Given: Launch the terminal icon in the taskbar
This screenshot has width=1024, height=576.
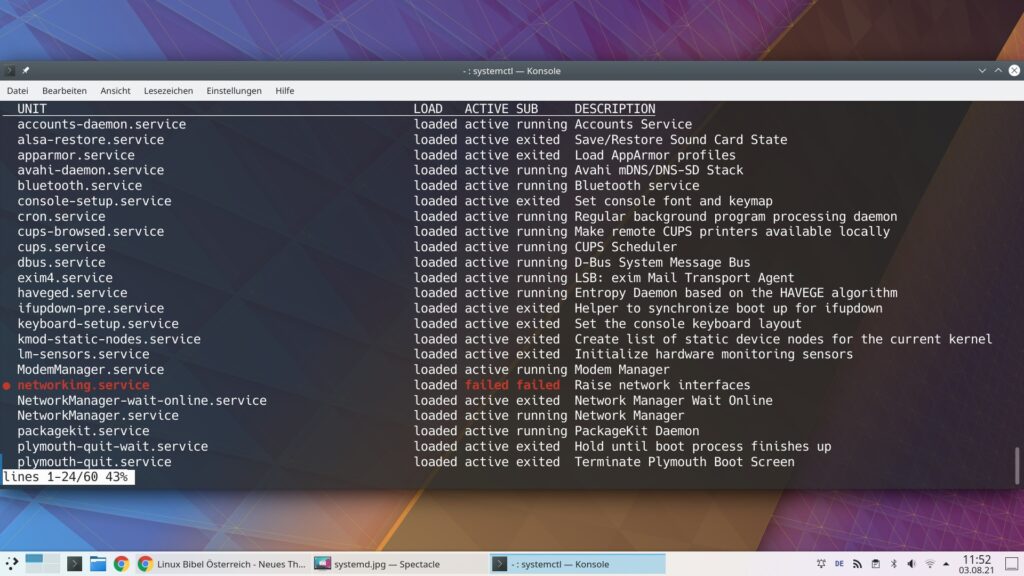Looking at the screenshot, I should click(x=74, y=564).
